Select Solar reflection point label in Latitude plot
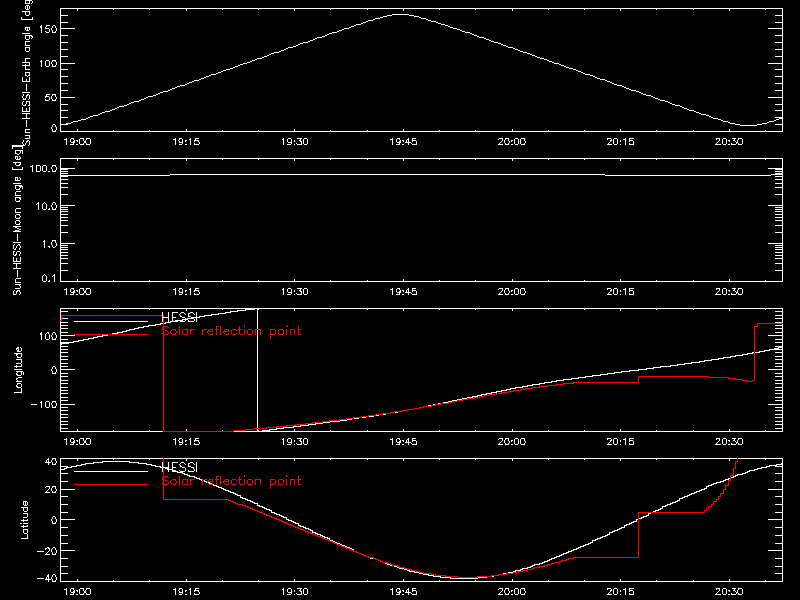This screenshot has width=800, height=600. tap(232, 481)
